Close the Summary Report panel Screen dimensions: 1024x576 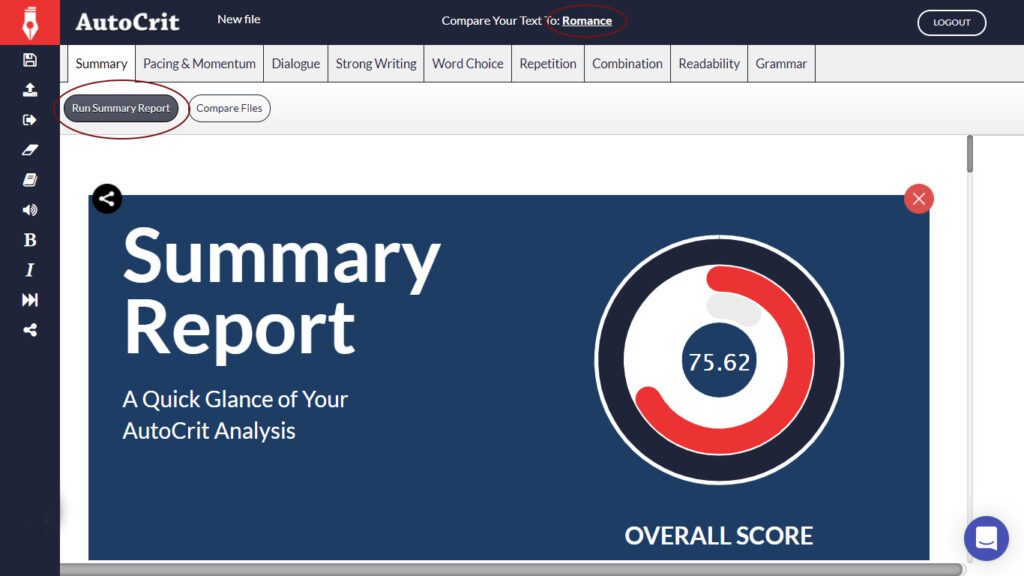pyautogui.click(x=918, y=199)
